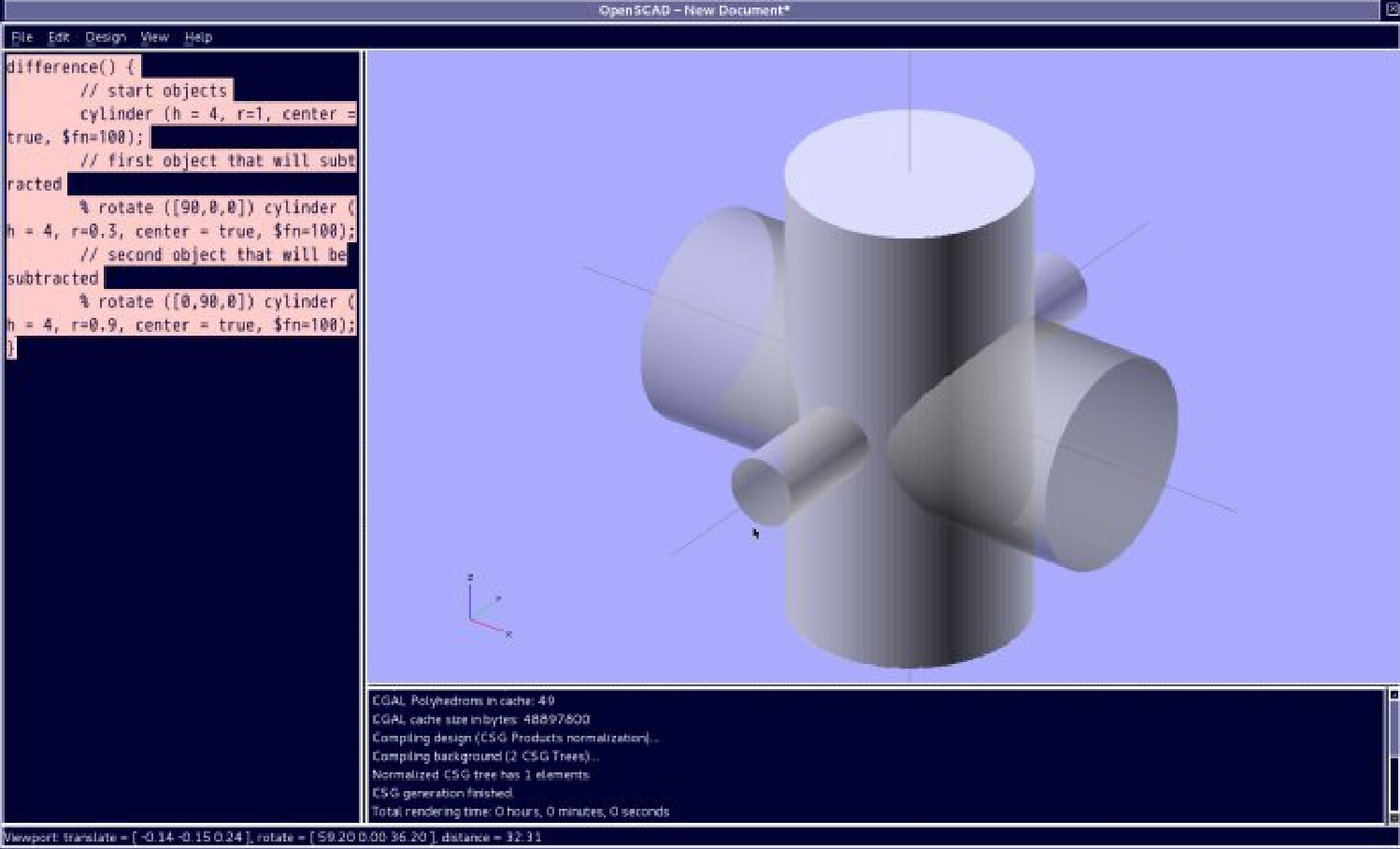This screenshot has width=1400, height=849.
Task: Open the Design menu
Action: (105, 37)
